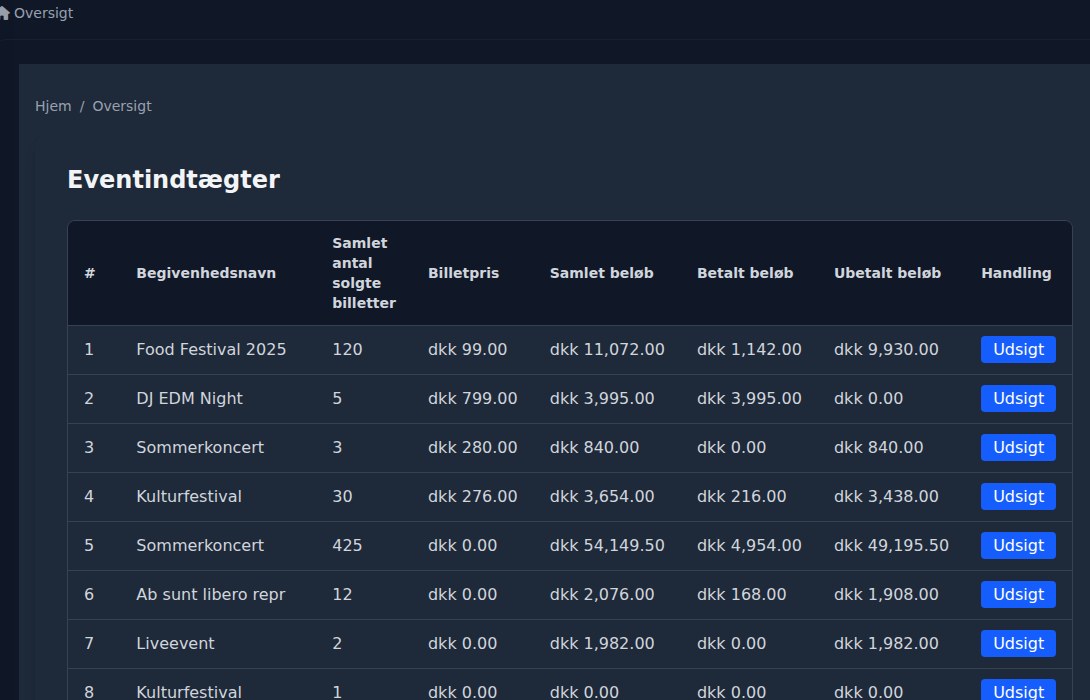This screenshot has width=1090, height=700.
Task: Click the 425 tickets sold value
Action: 347,546
